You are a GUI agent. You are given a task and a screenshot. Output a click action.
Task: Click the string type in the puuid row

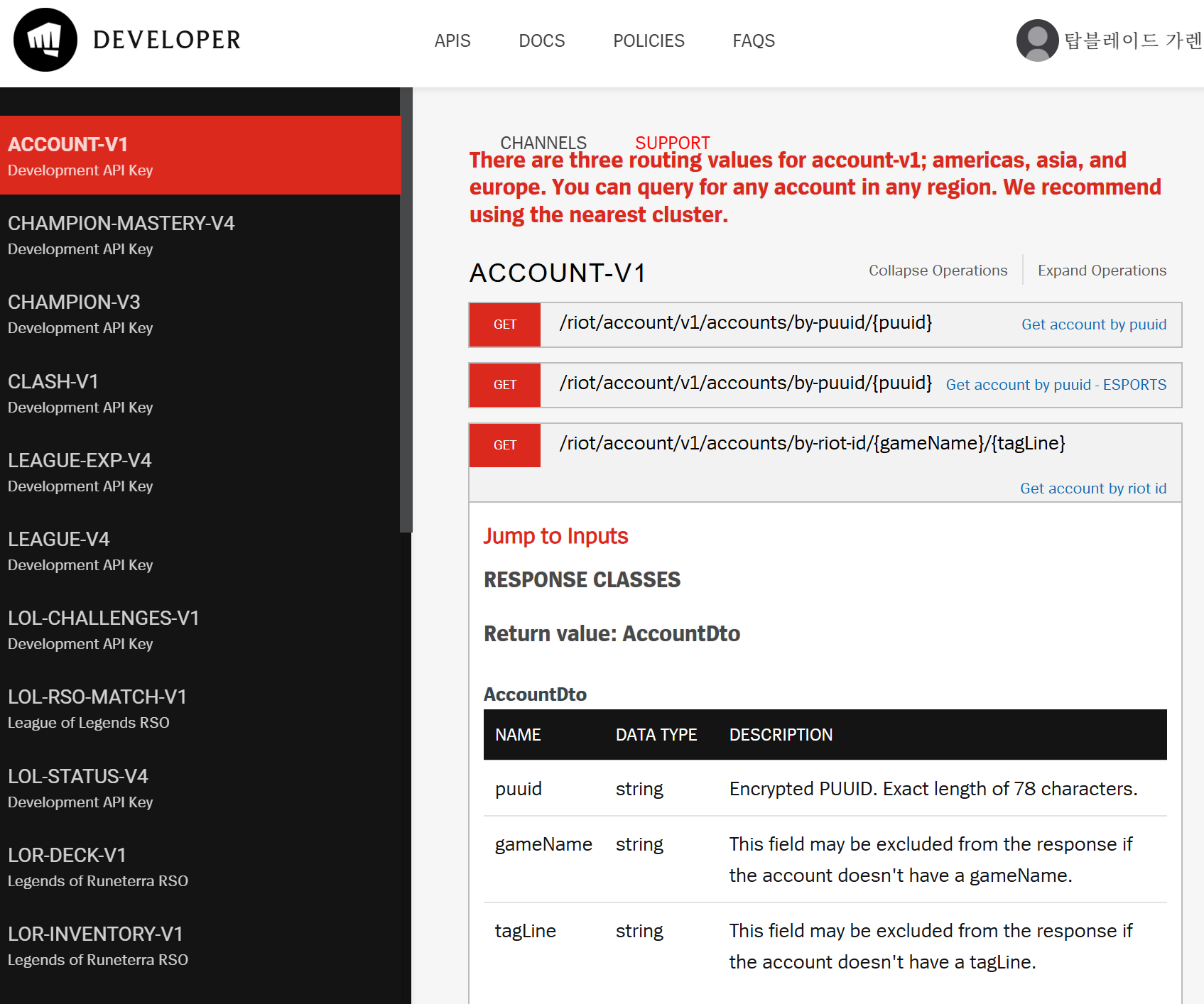click(x=639, y=789)
